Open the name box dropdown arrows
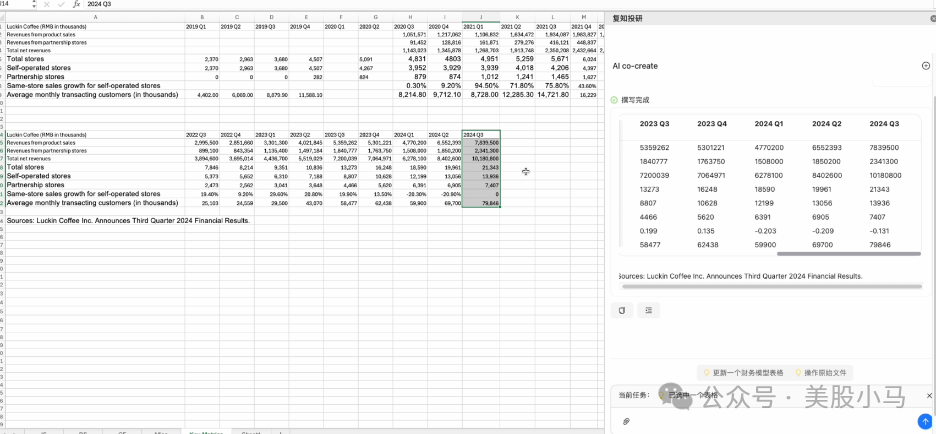Screen dimensions: 936x434 (x=33, y=4)
